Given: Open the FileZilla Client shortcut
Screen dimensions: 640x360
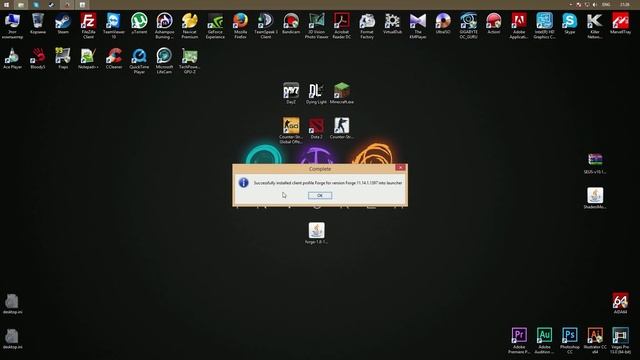Looking at the screenshot, I should coord(88,26).
